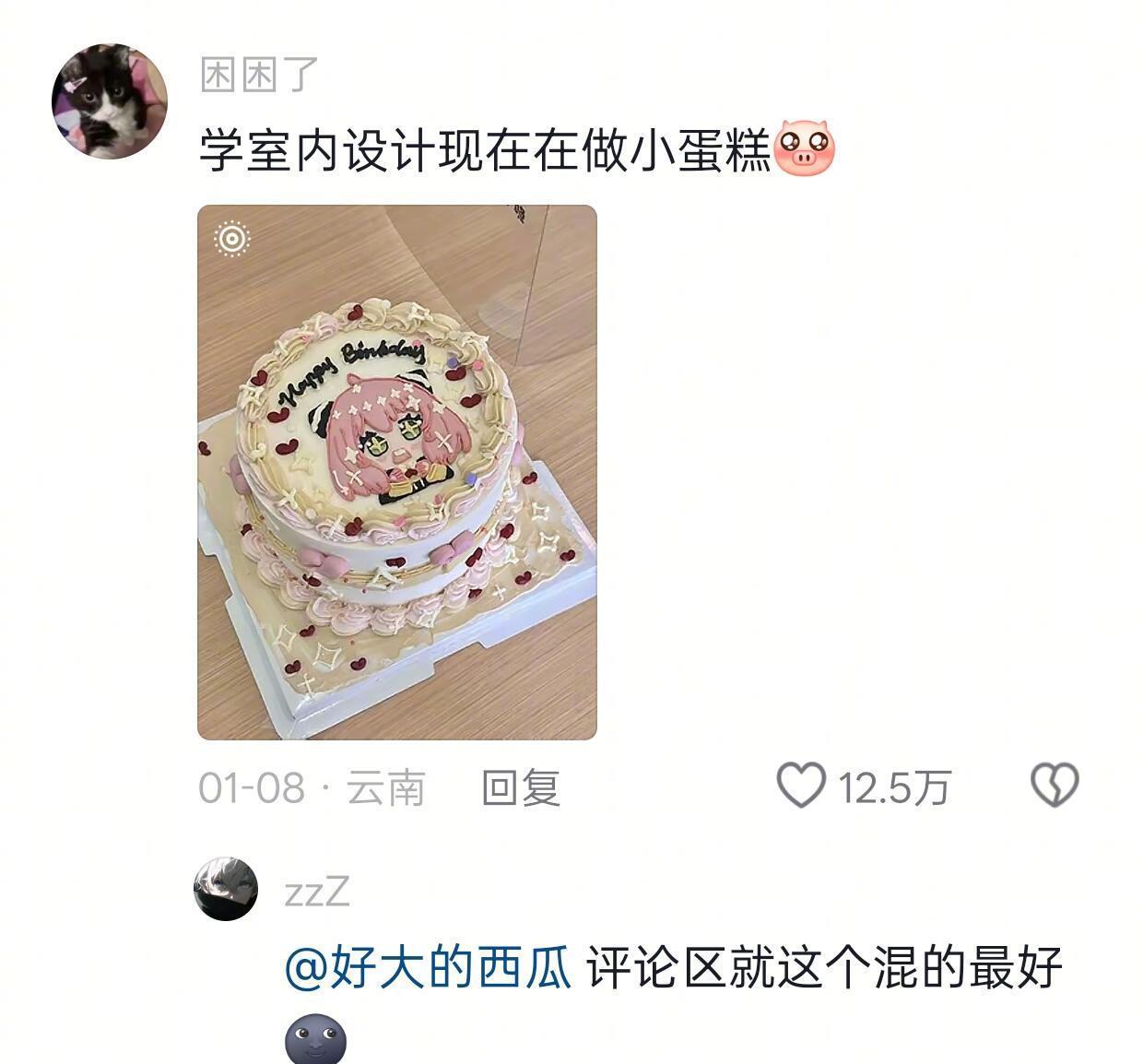The width and height of the screenshot is (1143, 1064).
Task: Open the cat avatar of 困困了
Action: pos(109,101)
